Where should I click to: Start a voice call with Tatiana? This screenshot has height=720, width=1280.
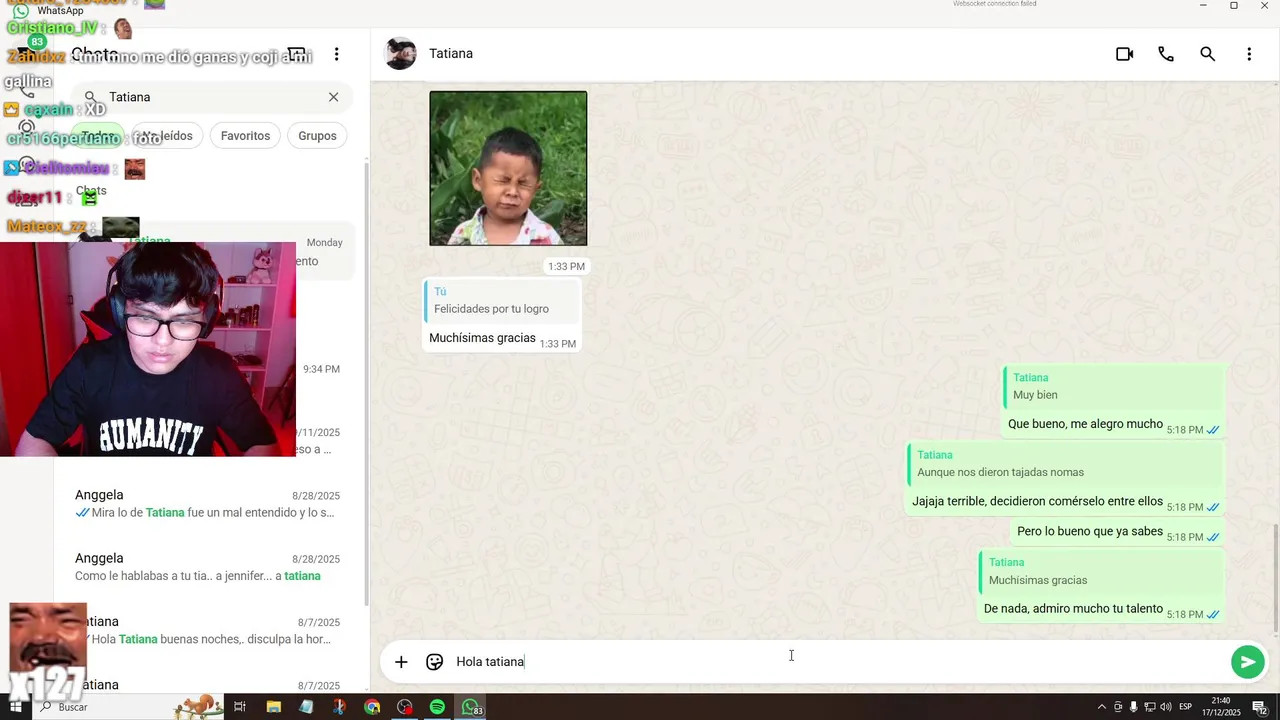1166,54
